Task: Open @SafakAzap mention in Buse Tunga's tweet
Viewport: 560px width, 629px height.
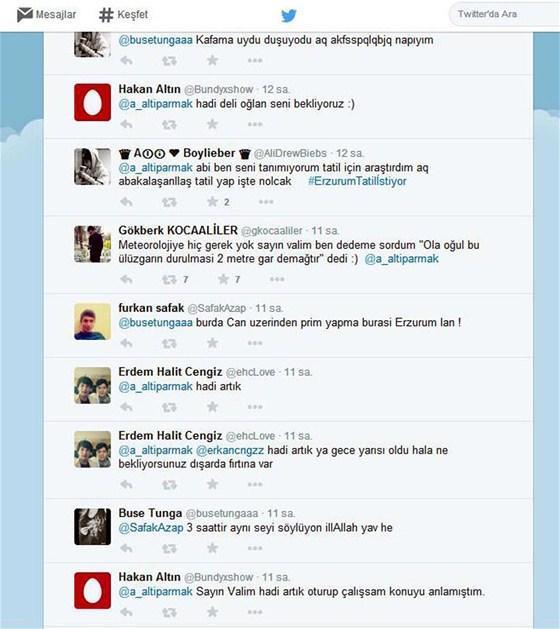Action: click(151, 528)
